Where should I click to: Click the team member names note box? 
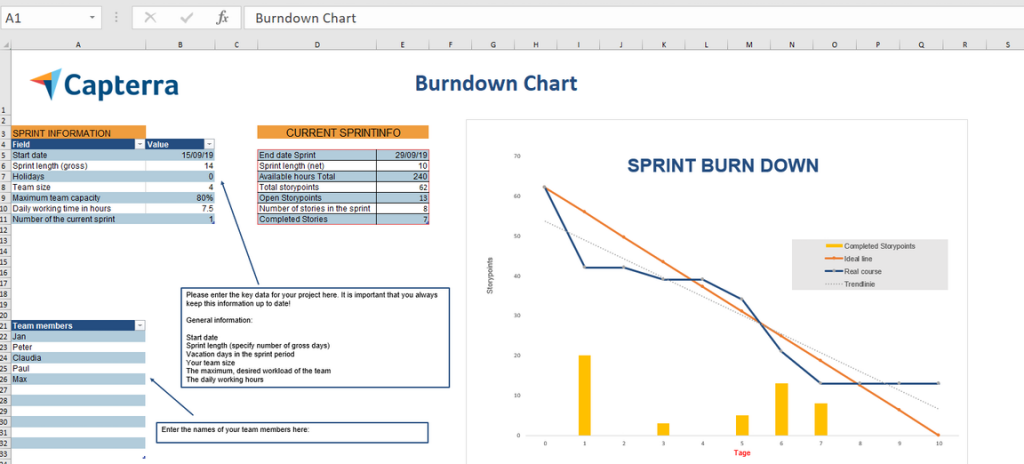coord(292,433)
